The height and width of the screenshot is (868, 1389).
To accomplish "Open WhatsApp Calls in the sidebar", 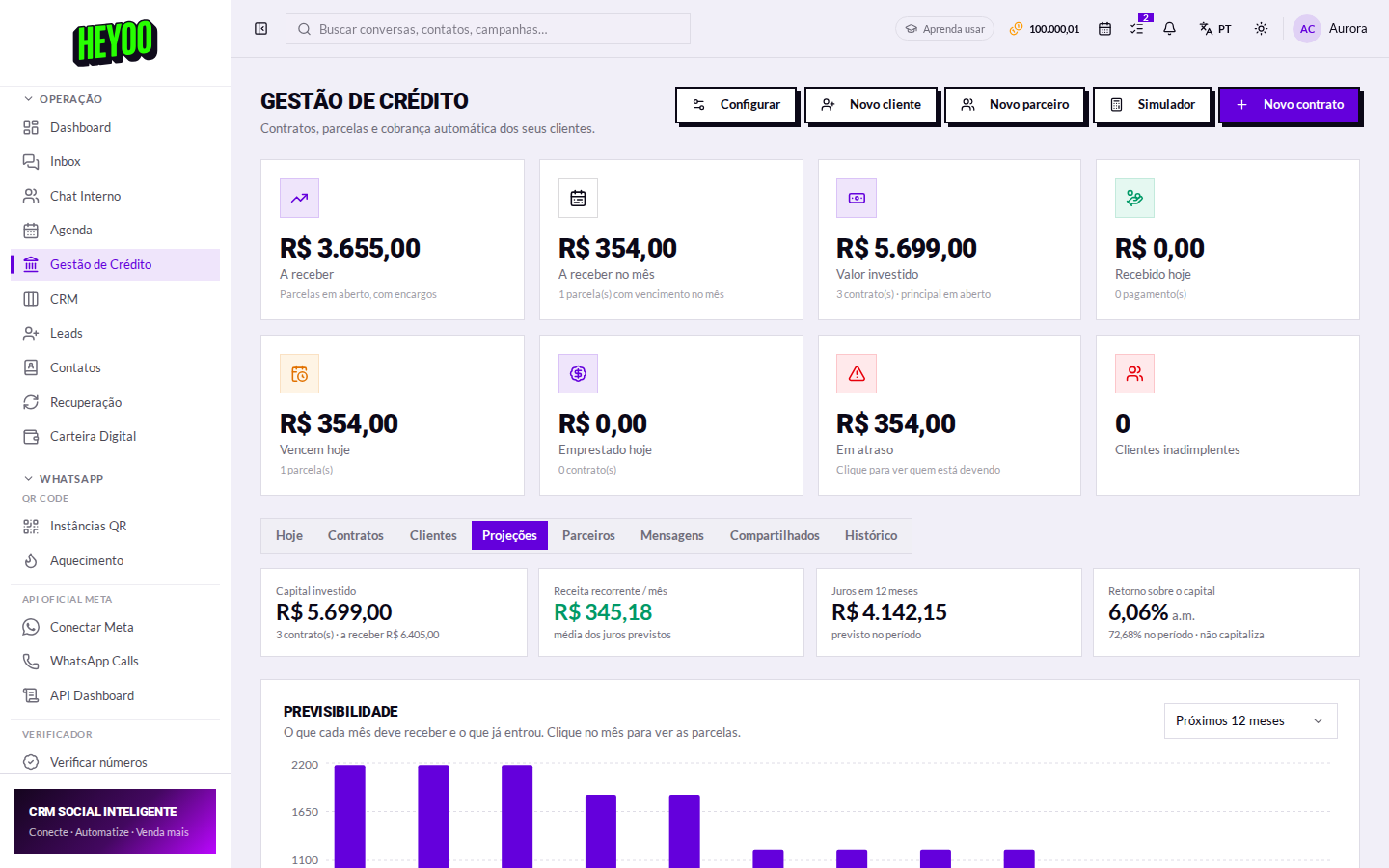I will pos(115,661).
